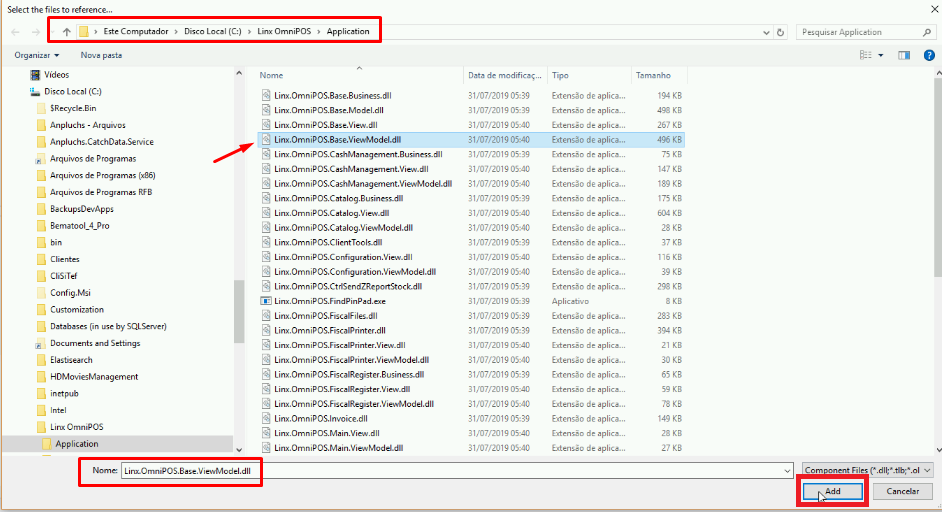Select Linx.OmniPOS.FiscalRegister.Business.dll
This screenshot has width=942, height=512.
point(349,375)
